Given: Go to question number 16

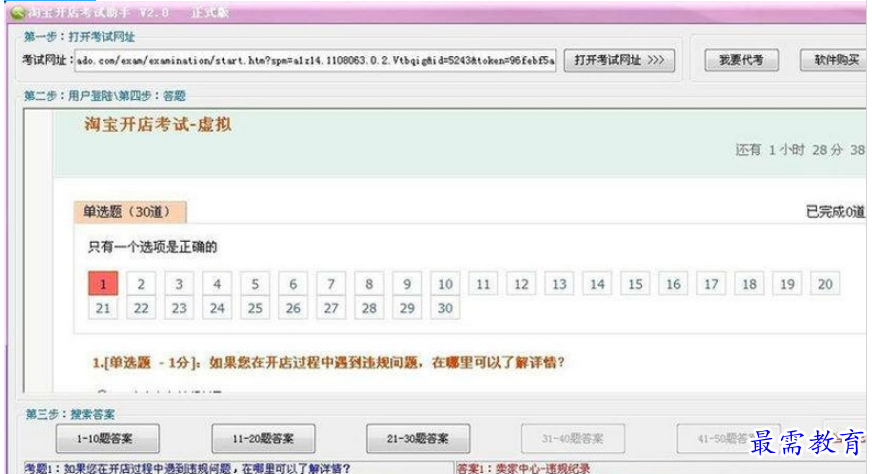Looking at the screenshot, I should tap(673, 284).
